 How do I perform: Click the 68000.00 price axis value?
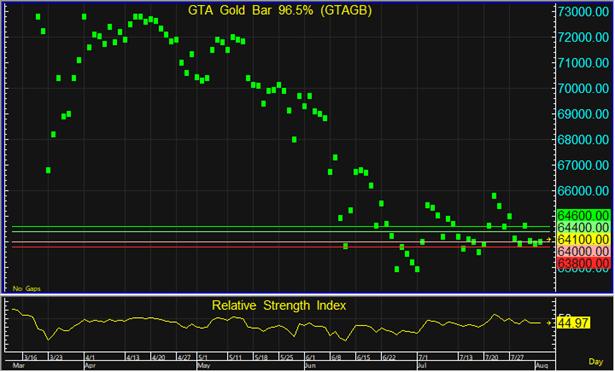click(x=583, y=140)
